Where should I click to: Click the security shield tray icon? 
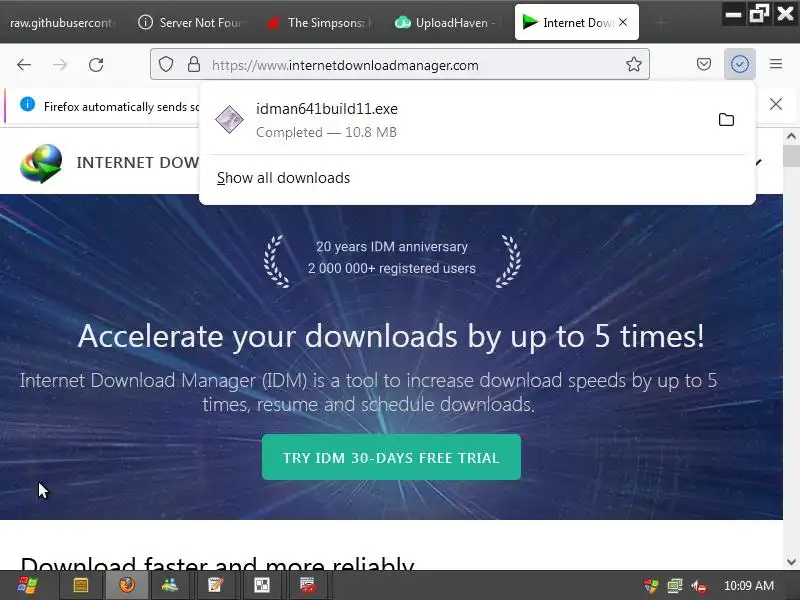(651, 586)
